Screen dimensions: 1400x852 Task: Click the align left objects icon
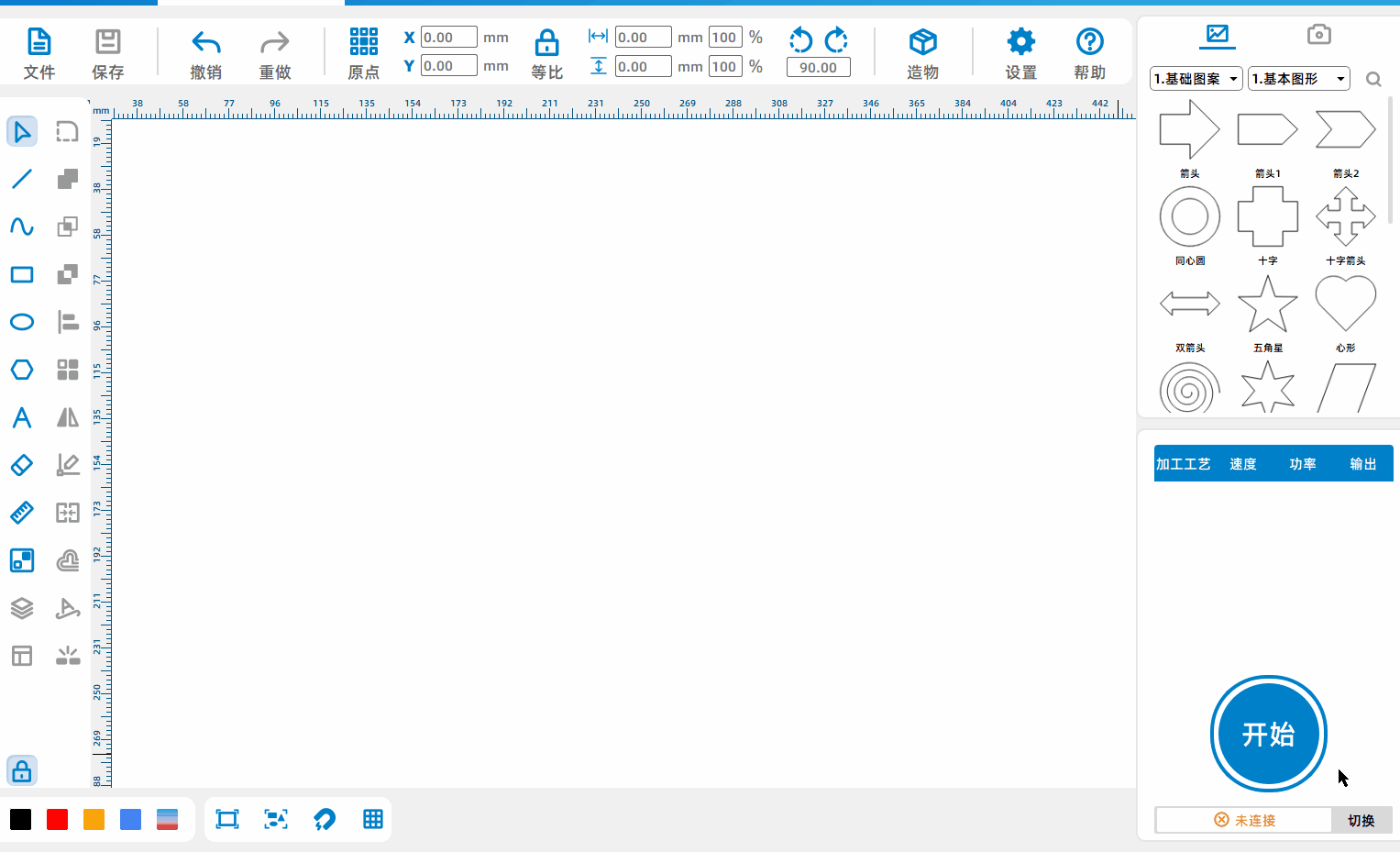pos(68,322)
